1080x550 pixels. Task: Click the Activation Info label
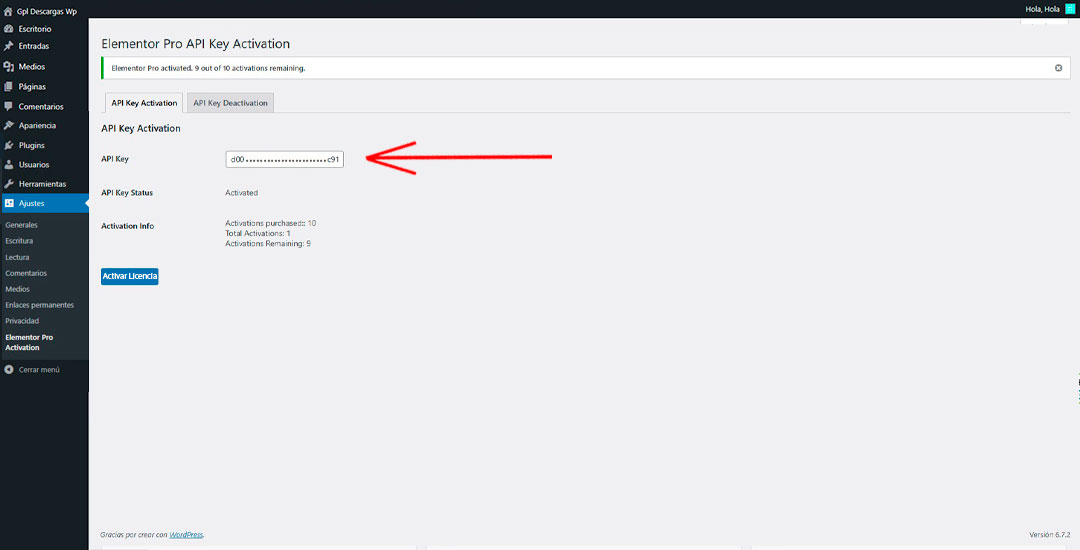(x=127, y=226)
